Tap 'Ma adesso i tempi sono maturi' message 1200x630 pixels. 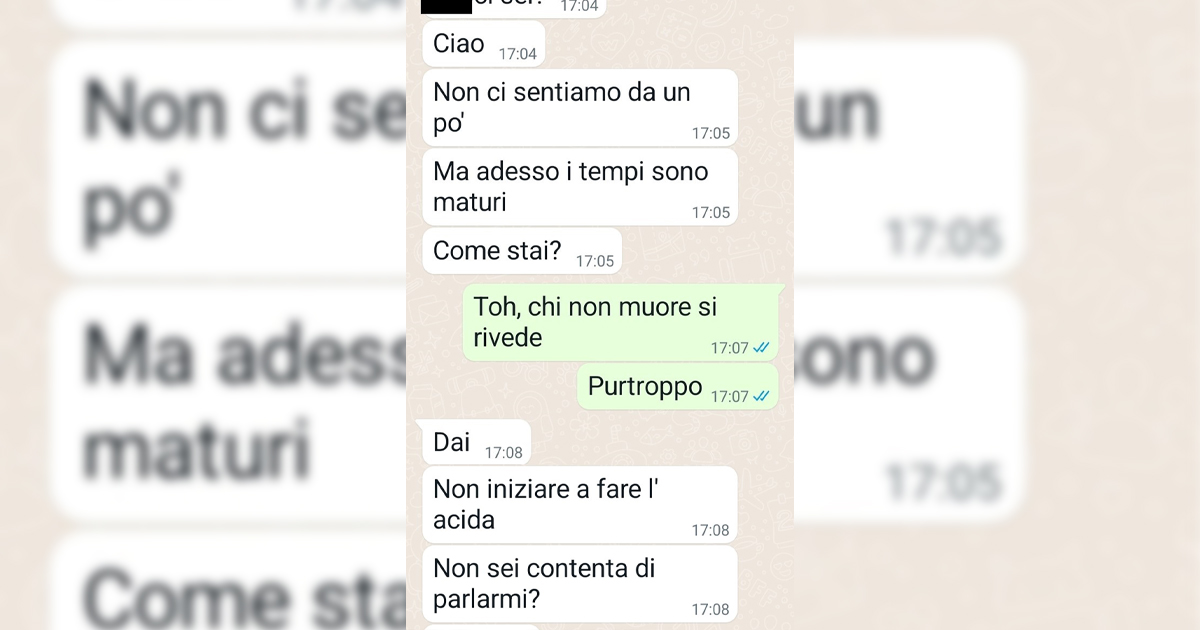[x=580, y=187]
